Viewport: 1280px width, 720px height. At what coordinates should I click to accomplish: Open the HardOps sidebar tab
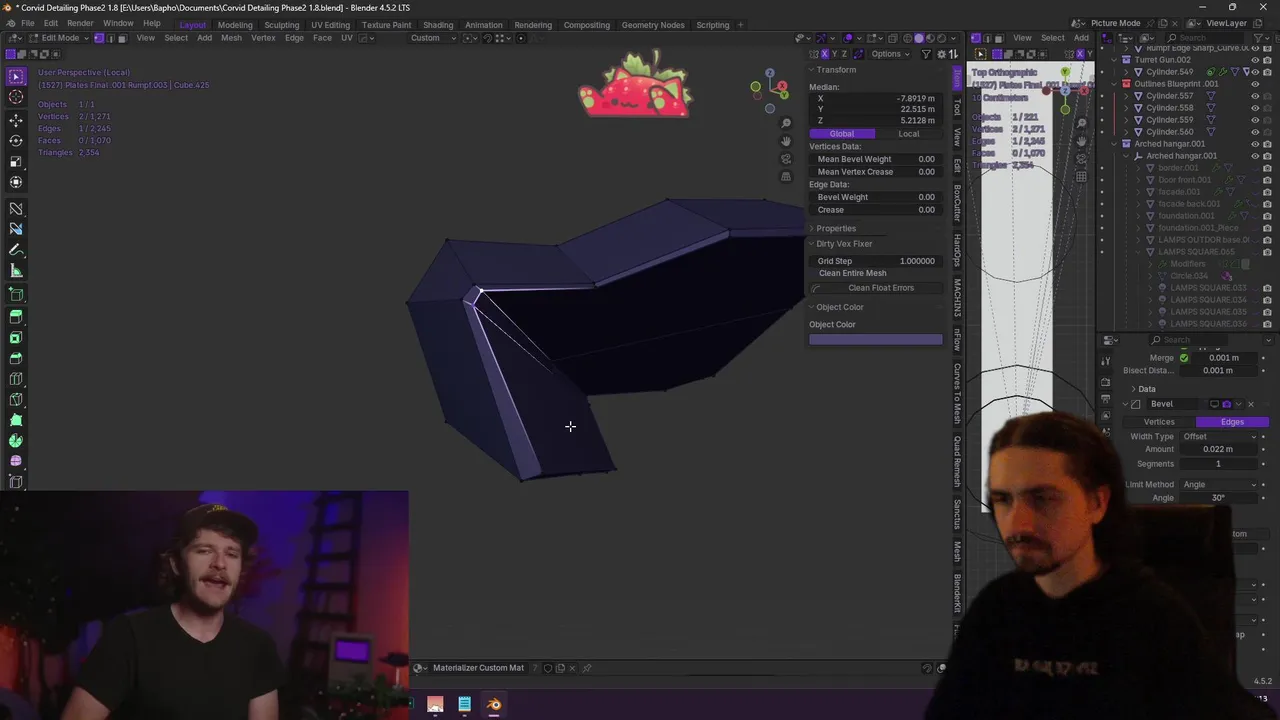tap(957, 252)
